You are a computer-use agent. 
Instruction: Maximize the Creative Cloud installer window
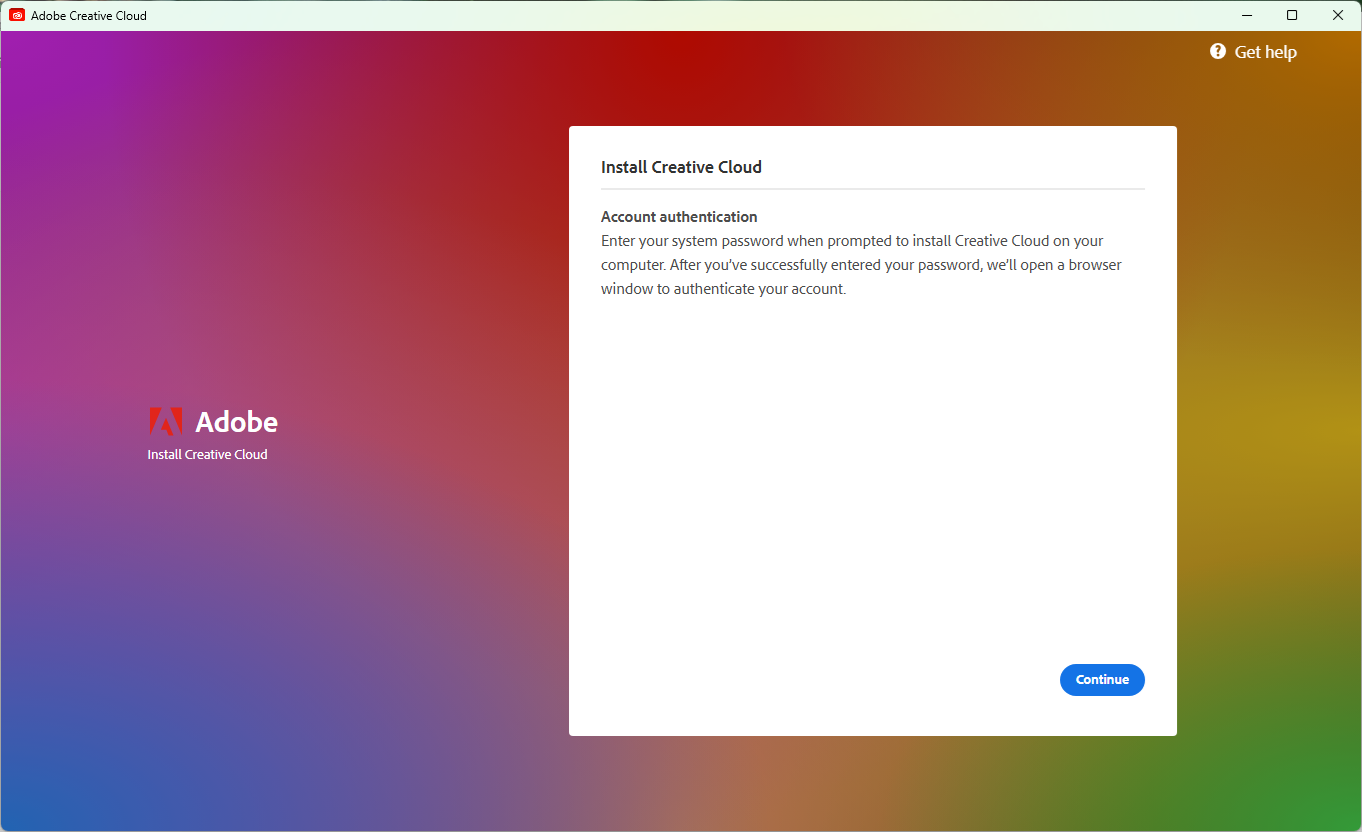1292,15
